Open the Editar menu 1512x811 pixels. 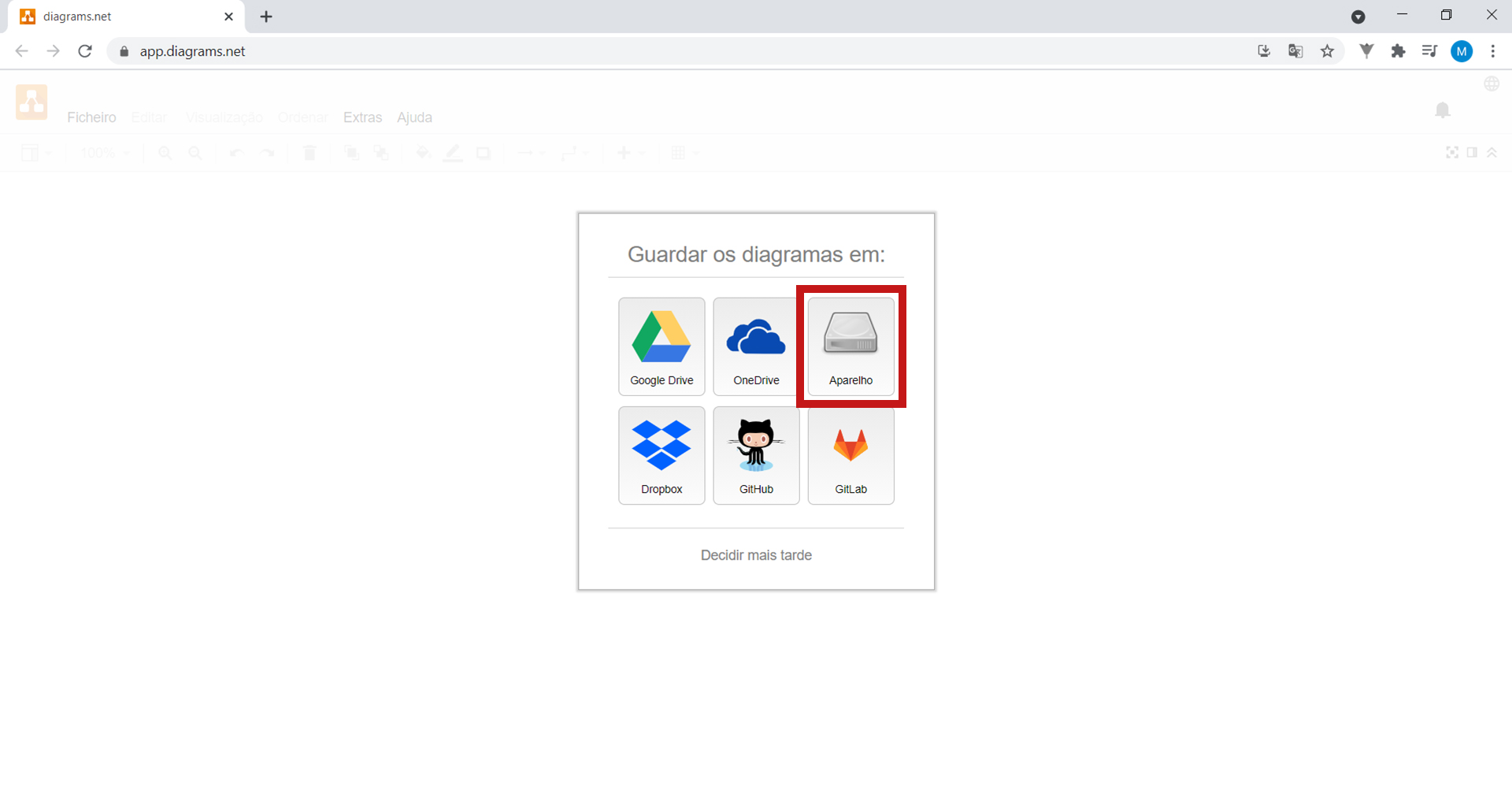click(150, 117)
